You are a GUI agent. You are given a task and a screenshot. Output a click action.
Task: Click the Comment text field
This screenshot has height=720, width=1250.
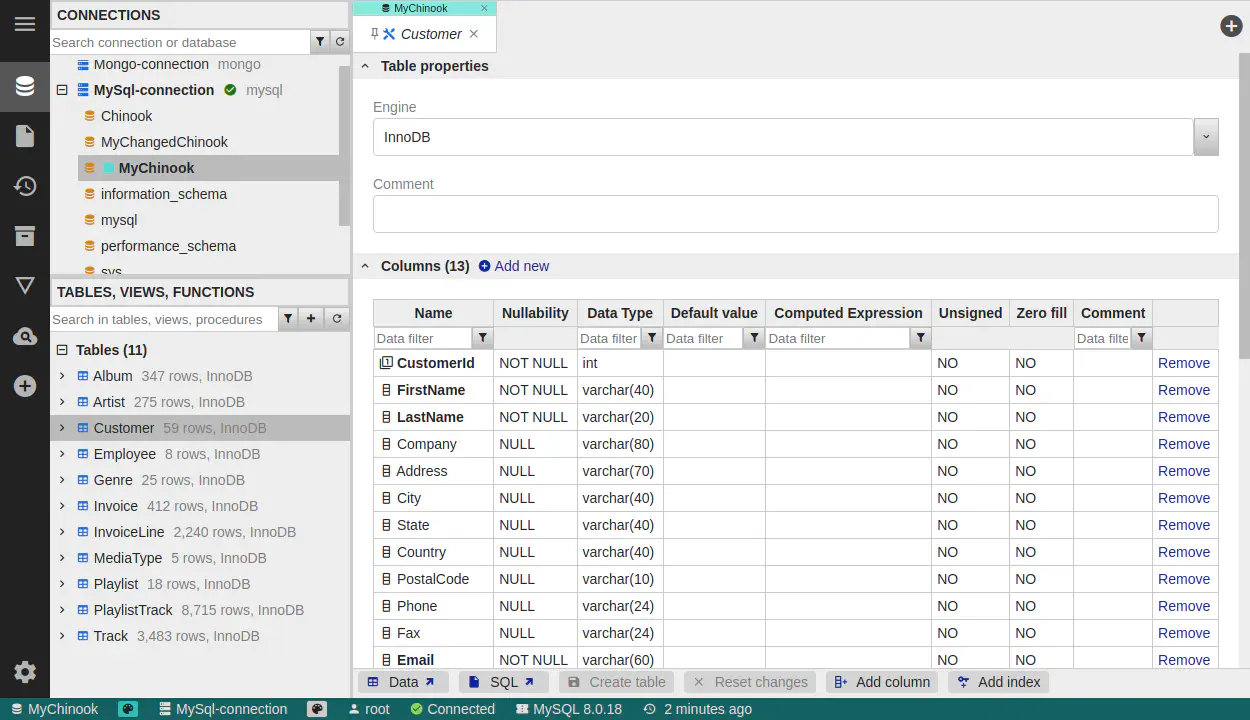tap(795, 214)
